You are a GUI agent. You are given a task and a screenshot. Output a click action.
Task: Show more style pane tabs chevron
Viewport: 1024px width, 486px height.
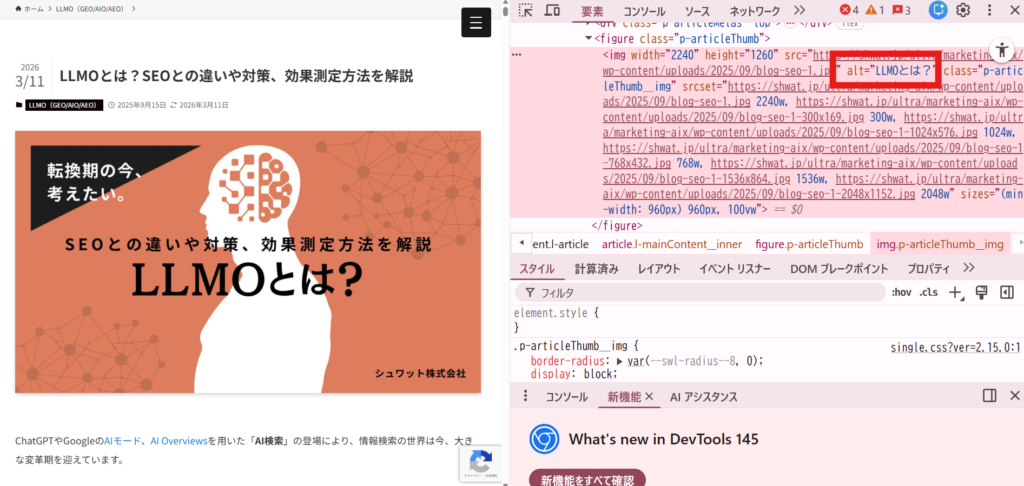[x=968, y=268]
